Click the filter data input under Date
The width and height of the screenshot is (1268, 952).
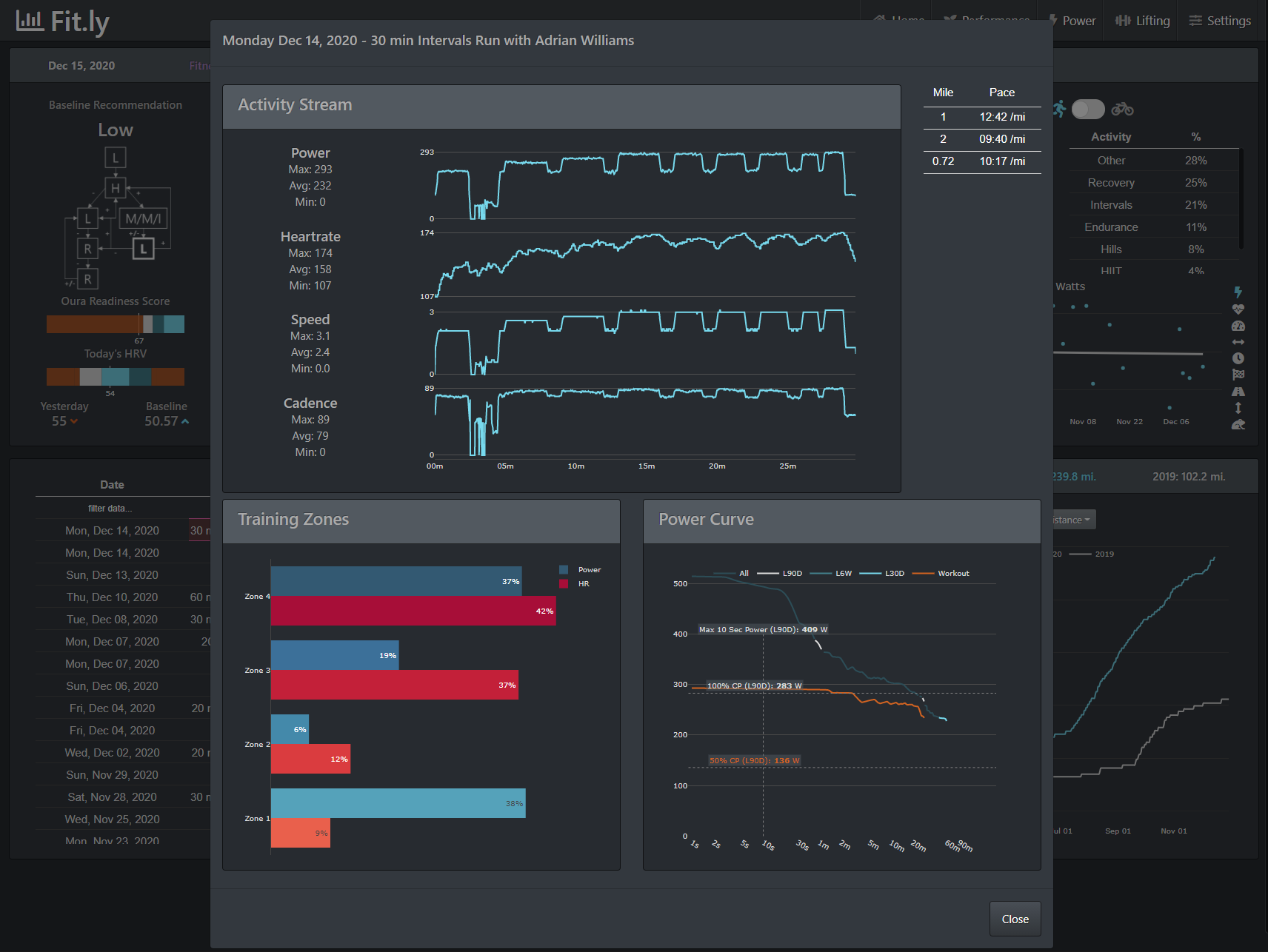(111, 509)
